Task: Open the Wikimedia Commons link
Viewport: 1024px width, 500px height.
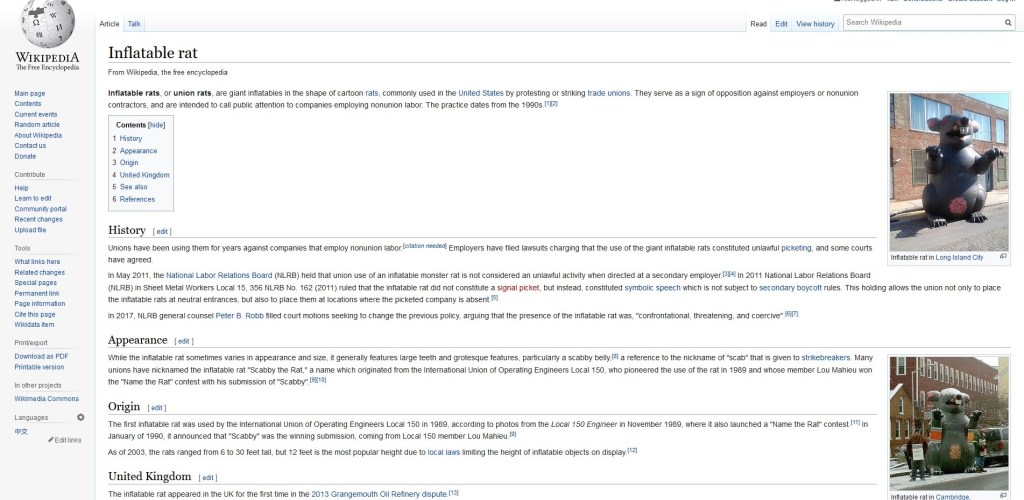Action: pyautogui.click(x=48, y=398)
